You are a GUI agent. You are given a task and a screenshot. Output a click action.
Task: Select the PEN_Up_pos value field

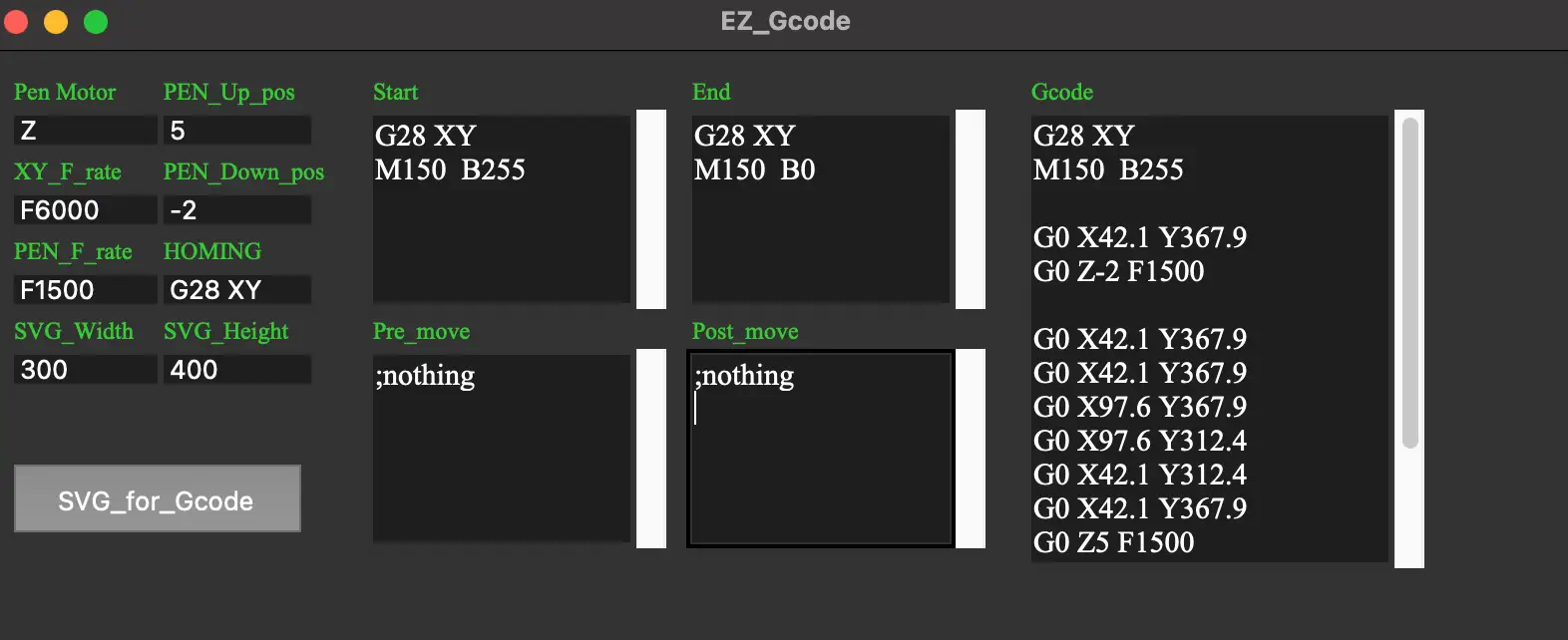tap(237, 130)
